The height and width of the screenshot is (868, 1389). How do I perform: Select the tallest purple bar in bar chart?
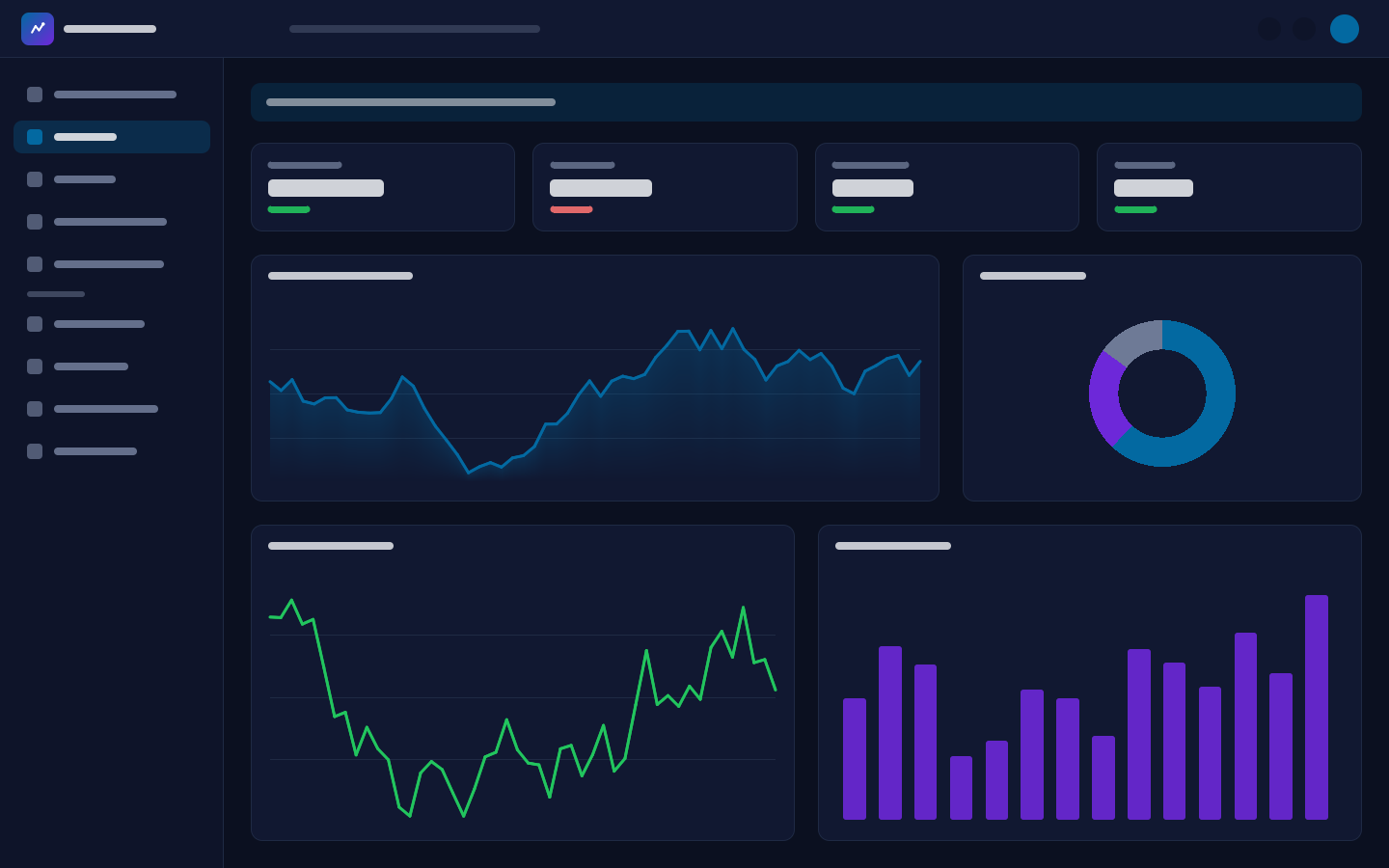pyautogui.click(x=1317, y=707)
